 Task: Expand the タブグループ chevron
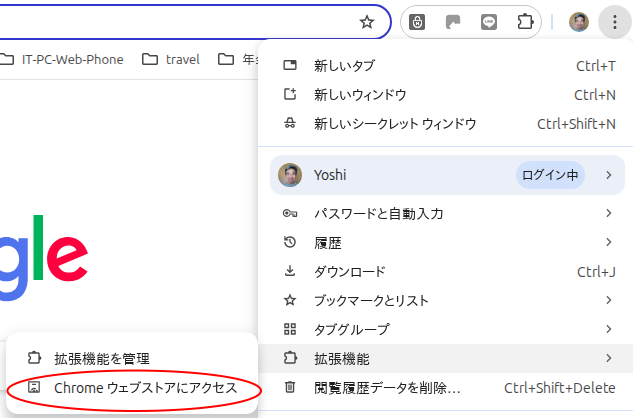point(609,329)
